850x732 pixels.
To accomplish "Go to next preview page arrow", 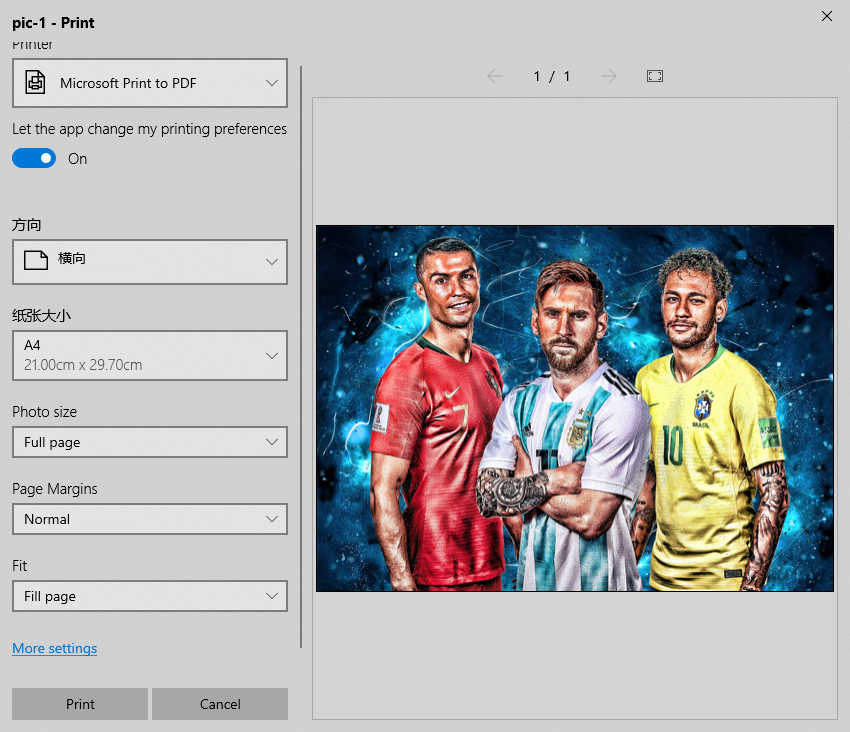I will [609, 76].
